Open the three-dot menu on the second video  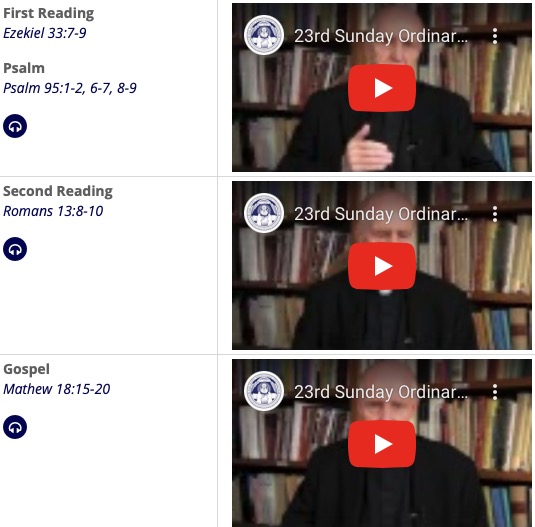(495, 214)
